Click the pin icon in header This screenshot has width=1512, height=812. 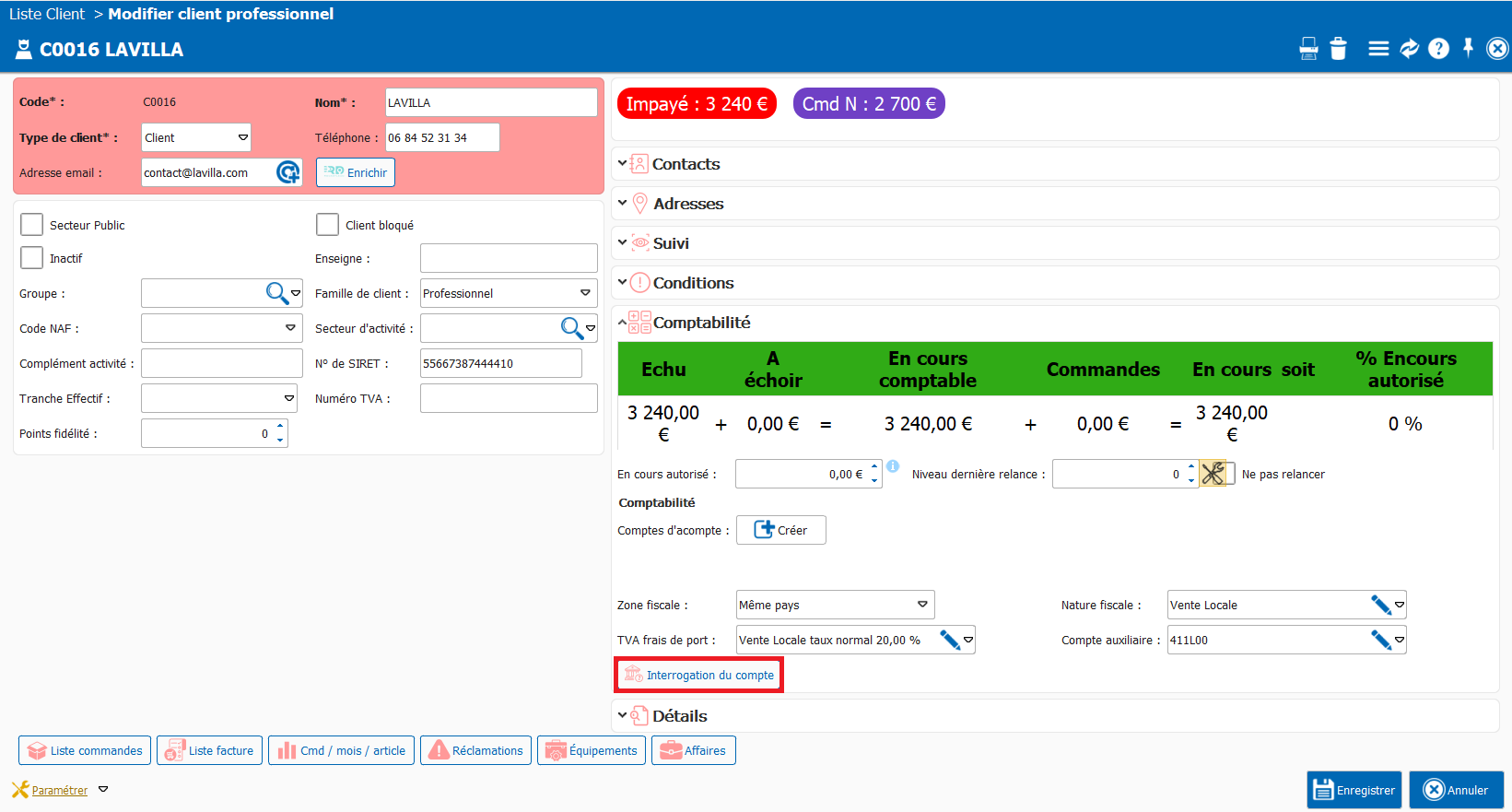[x=1468, y=48]
